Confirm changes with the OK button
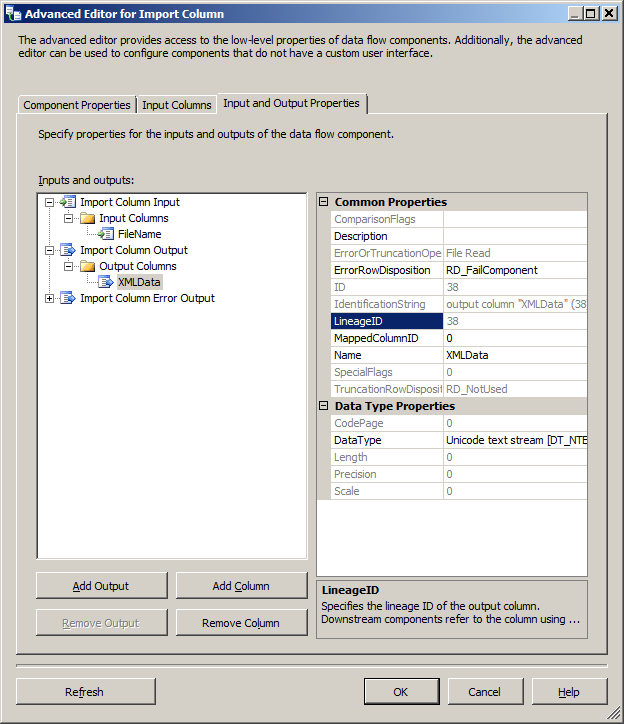The height and width of the screenshot is (724, 624). [x=401, y=692]
